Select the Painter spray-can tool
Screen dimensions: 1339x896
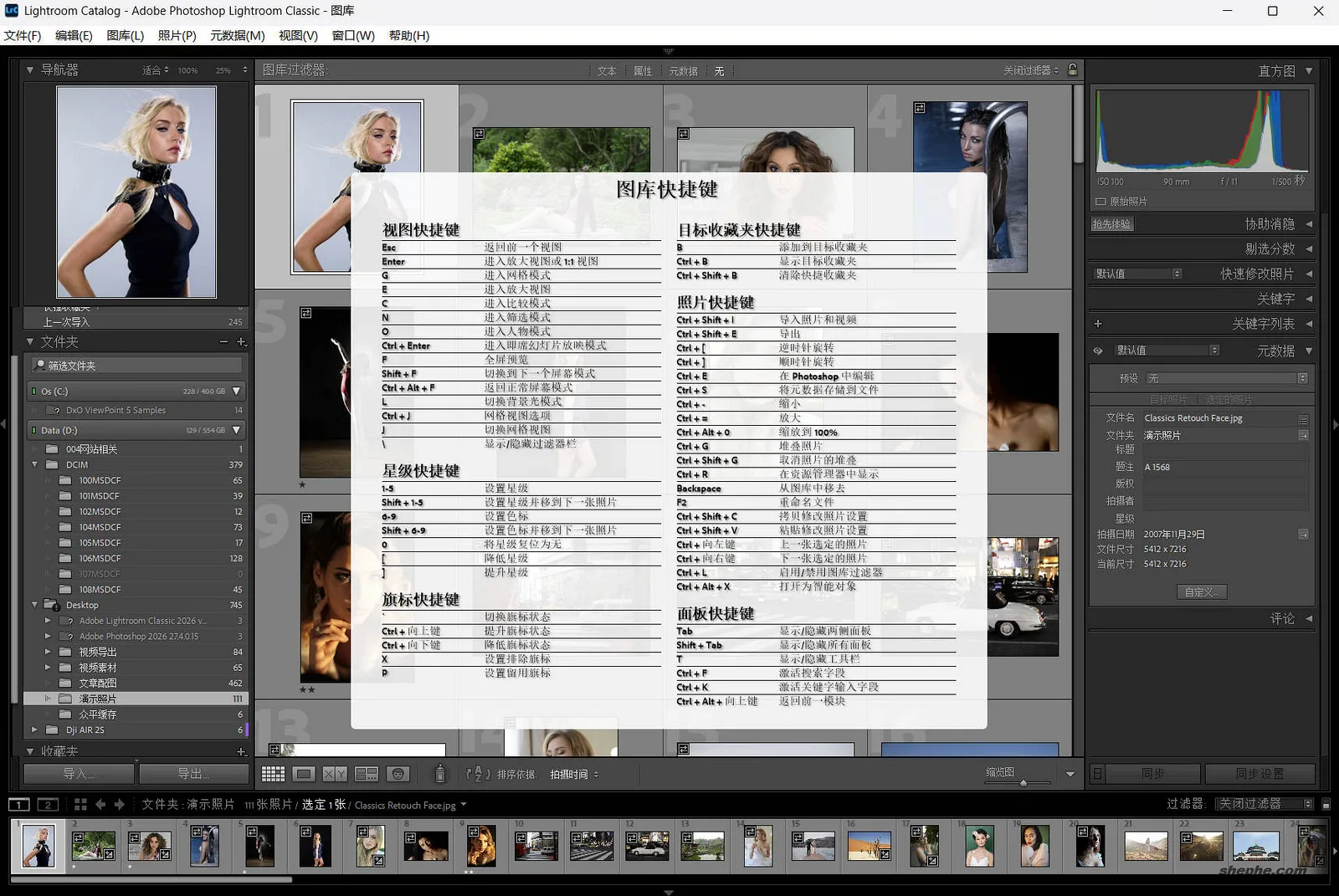point(439,773)
